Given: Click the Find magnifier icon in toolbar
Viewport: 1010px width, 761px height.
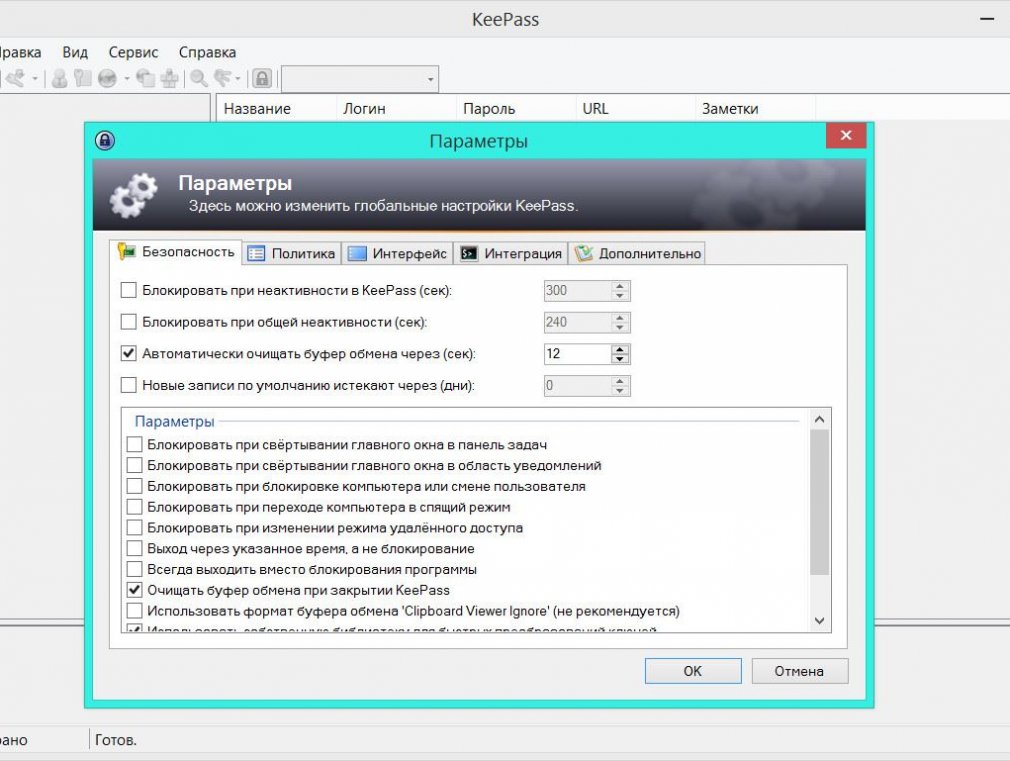Looking at the screenshot, I should [198, 79].
